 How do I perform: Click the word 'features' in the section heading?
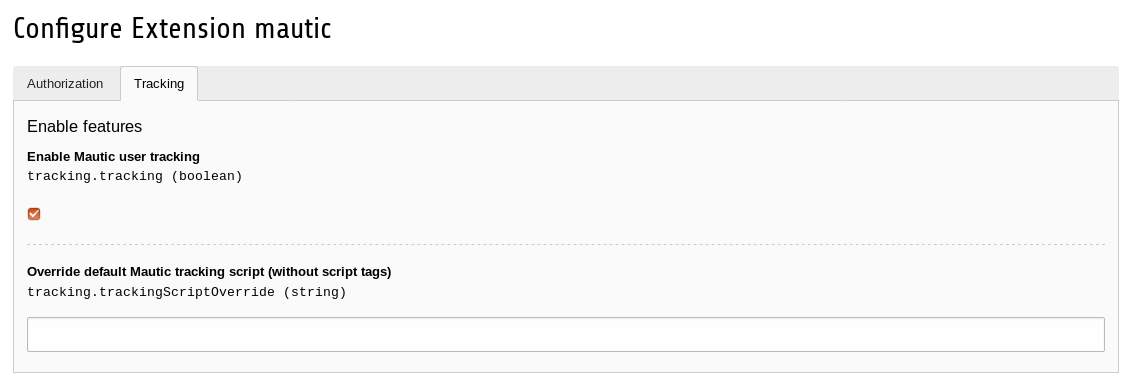click(112, 126)
